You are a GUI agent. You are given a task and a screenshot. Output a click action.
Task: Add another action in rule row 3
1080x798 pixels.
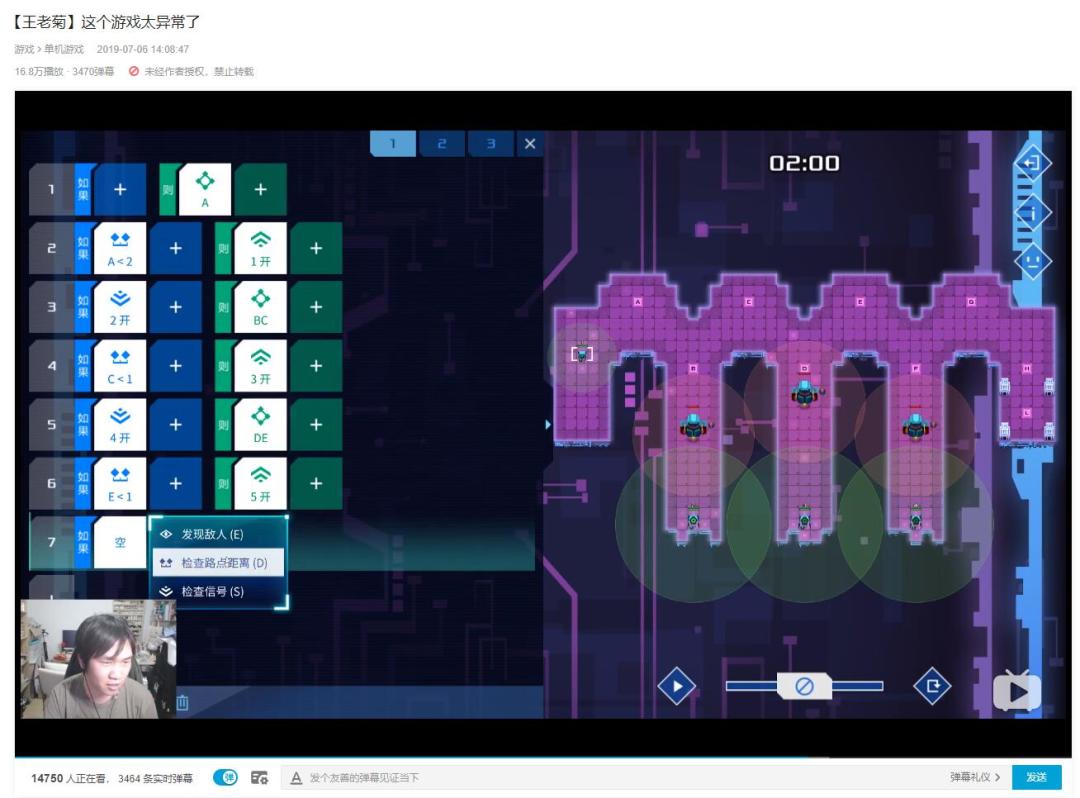(316, 307)
